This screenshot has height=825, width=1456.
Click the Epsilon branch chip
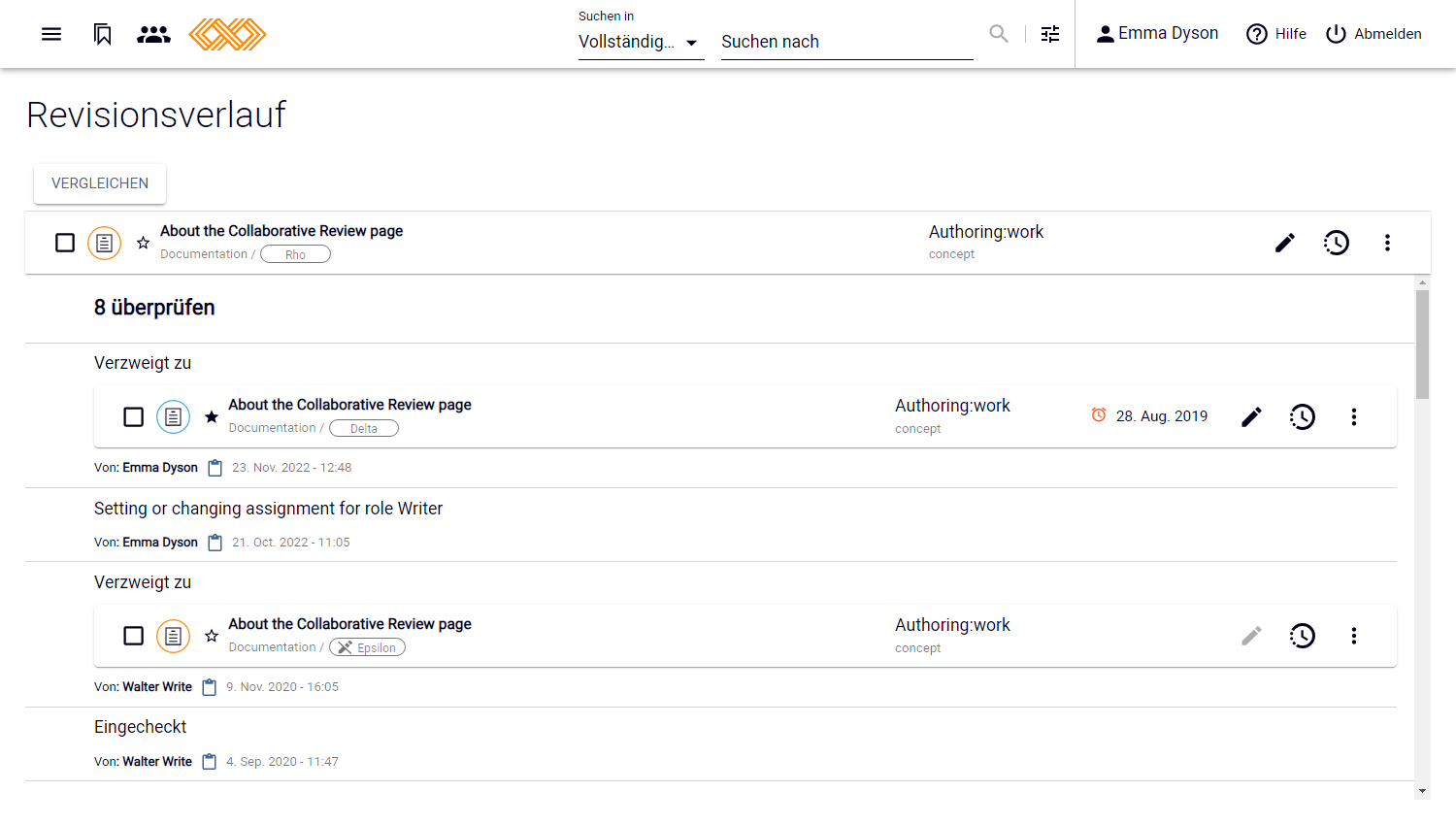tap(367, 647)
